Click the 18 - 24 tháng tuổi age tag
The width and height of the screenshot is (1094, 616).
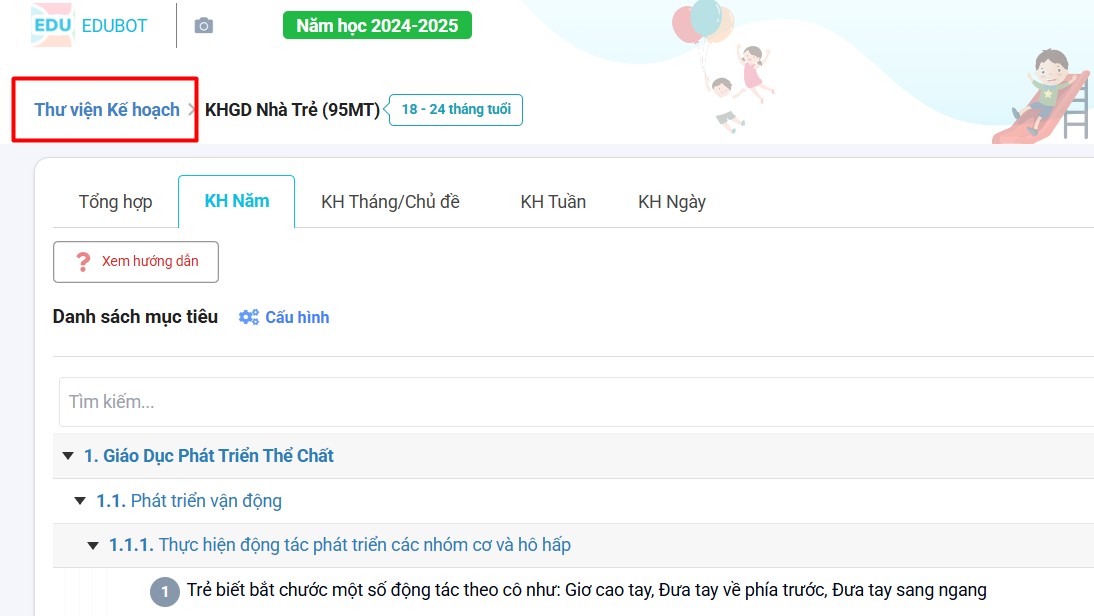[456, 110]
